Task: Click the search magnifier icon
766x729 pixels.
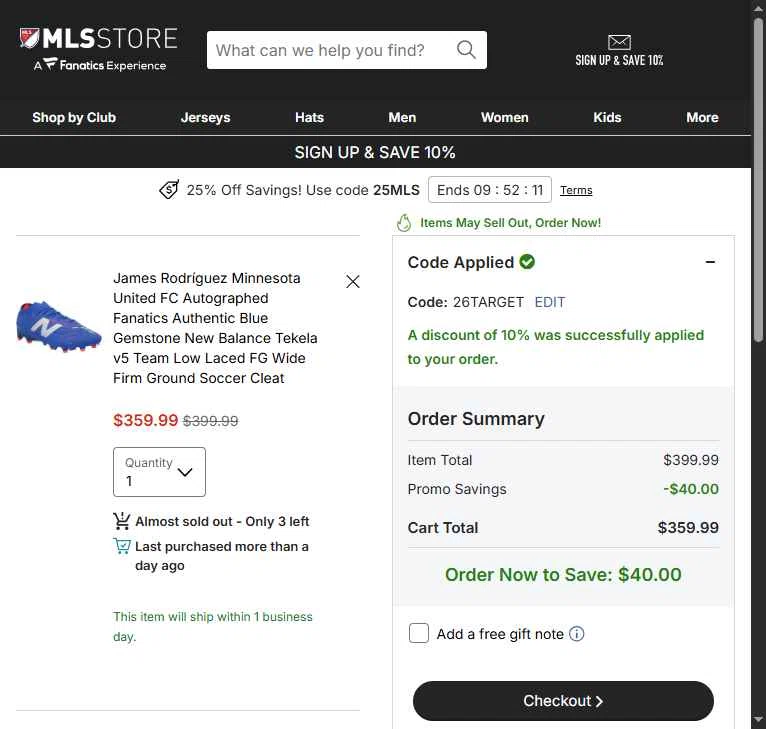Action: coord(466,49)
